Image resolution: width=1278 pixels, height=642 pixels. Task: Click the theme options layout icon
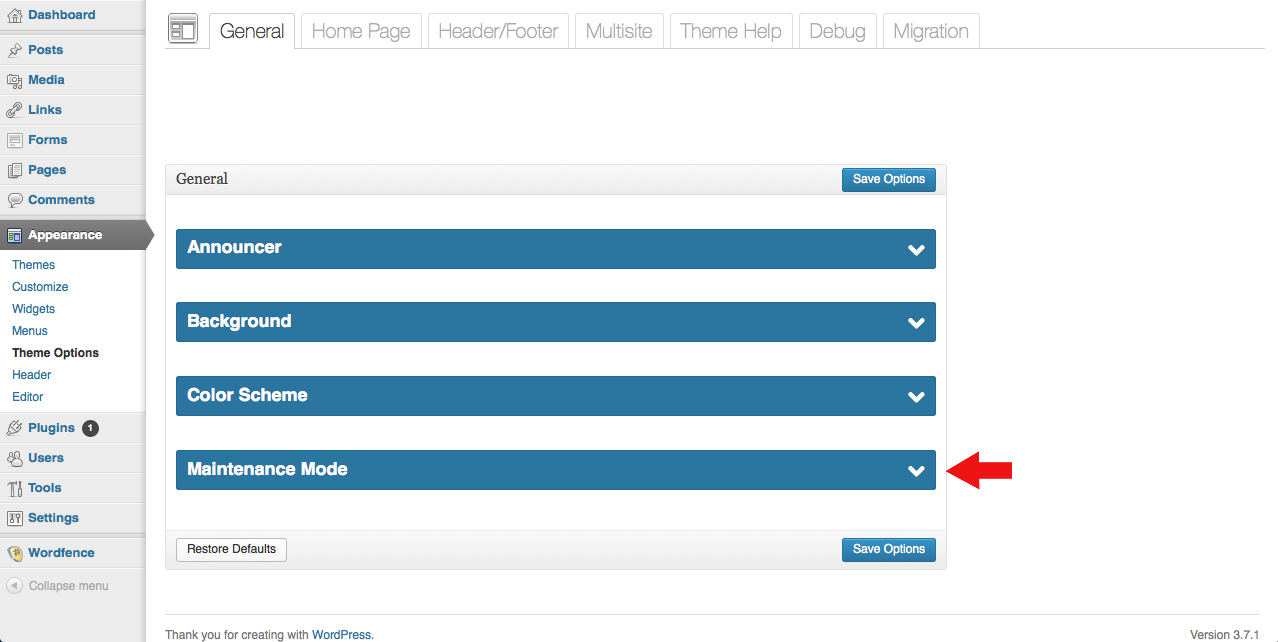[x=183, y=31]
